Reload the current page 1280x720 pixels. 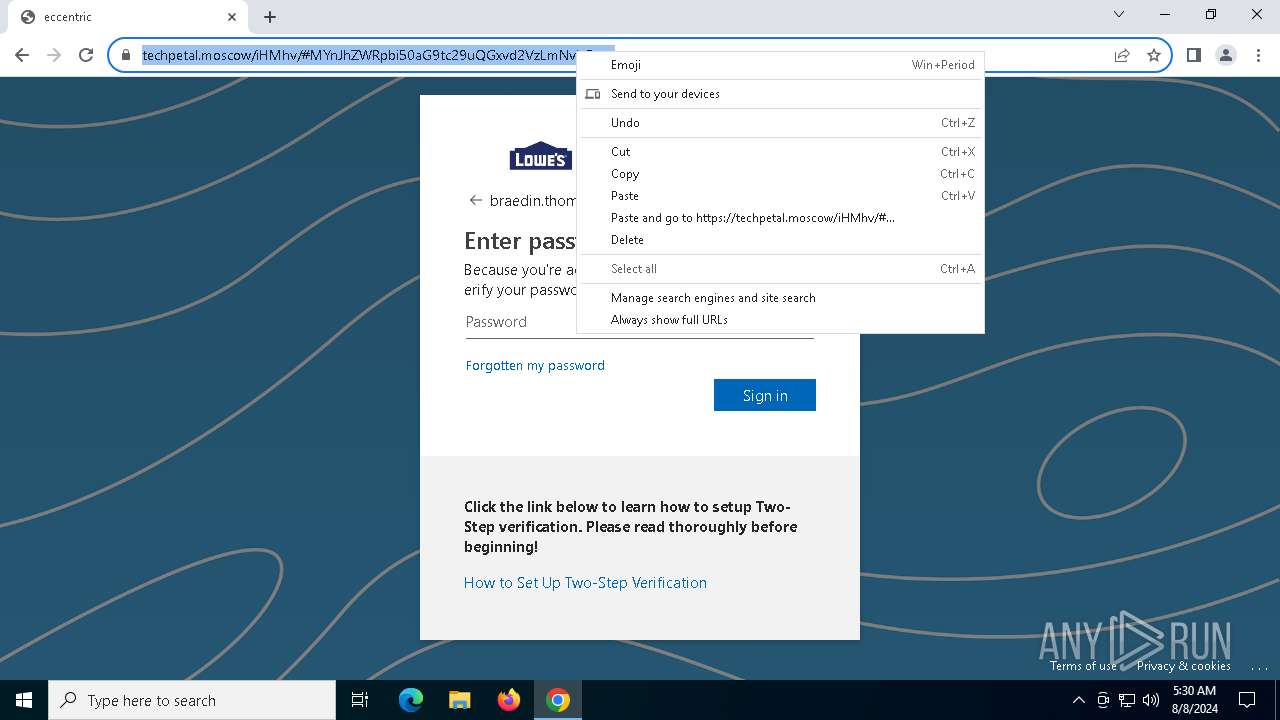coord(86,56)
